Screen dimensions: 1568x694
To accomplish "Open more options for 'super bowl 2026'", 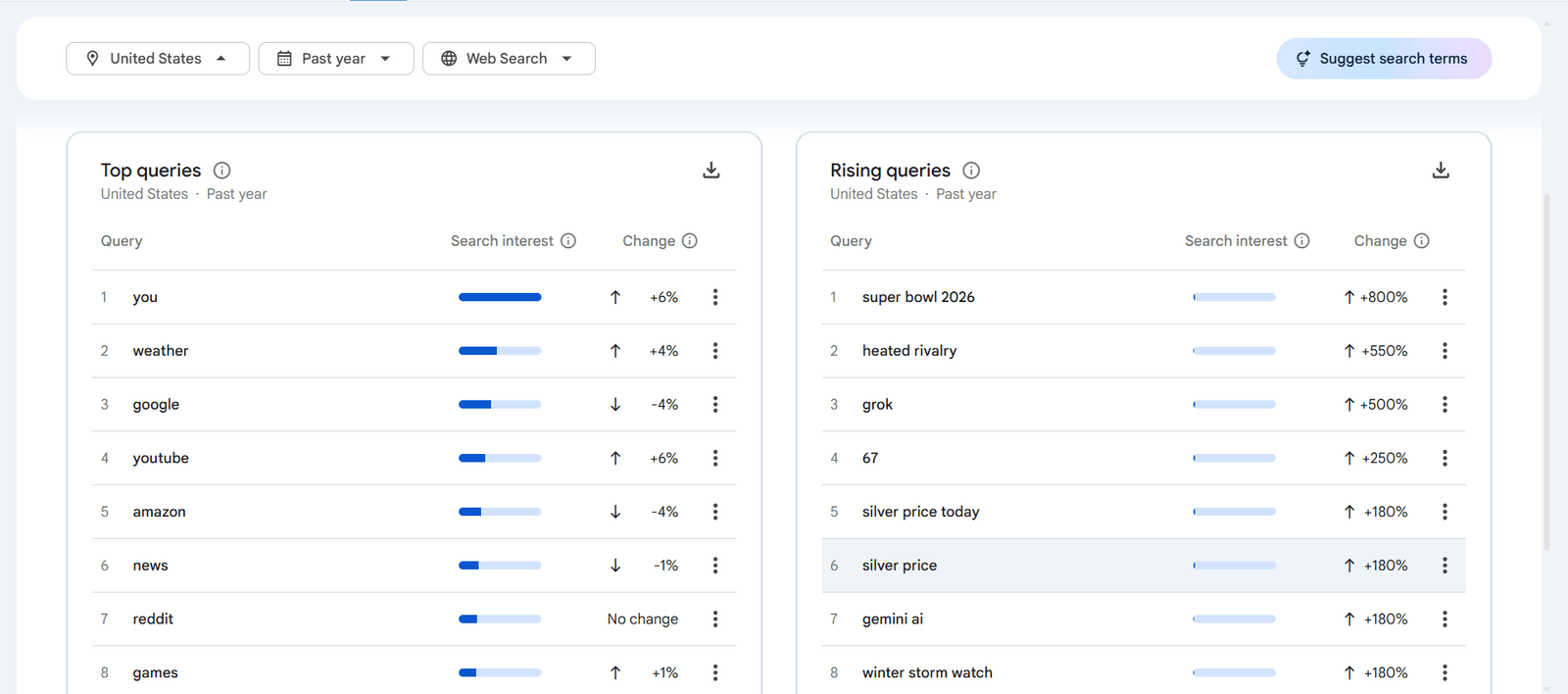I will (1445, 297).
